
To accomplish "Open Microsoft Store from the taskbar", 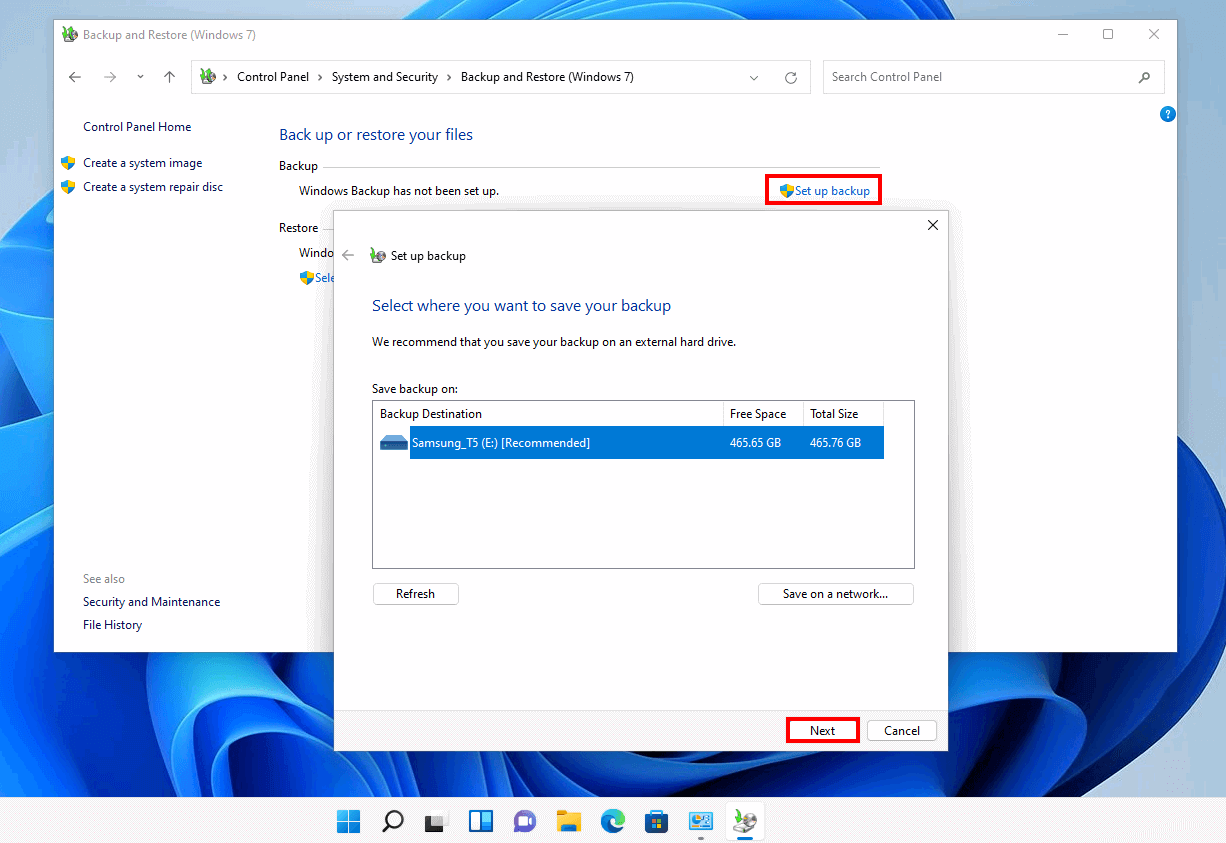I will 656,820.
